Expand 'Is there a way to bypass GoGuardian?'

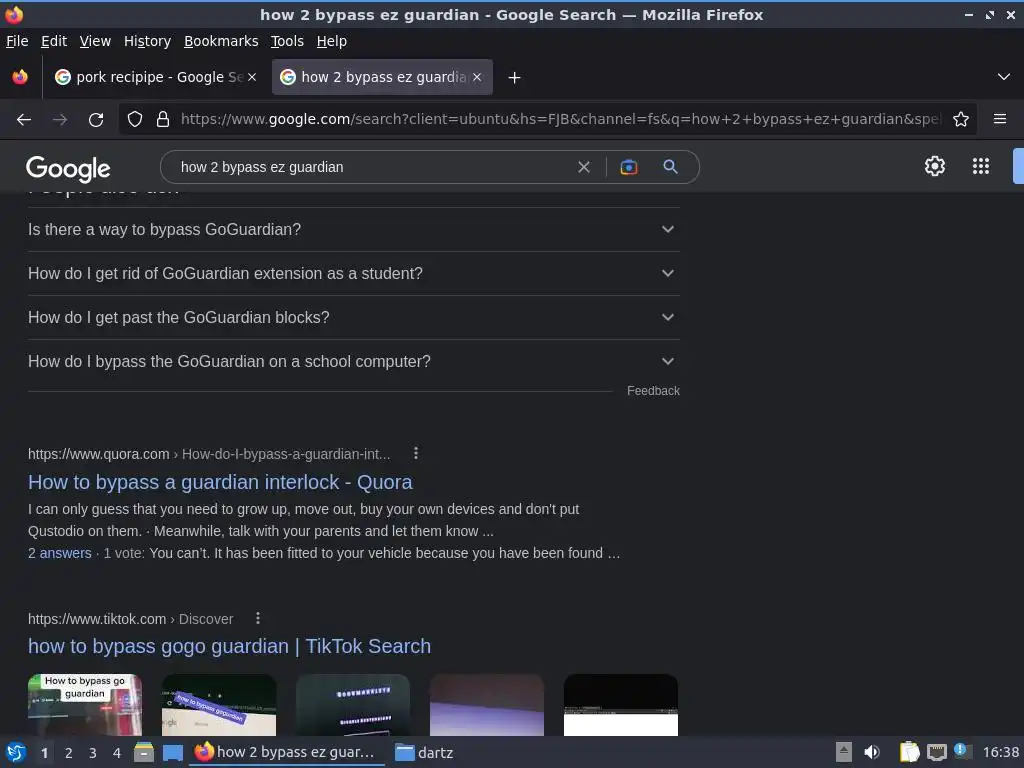[x=353, y=229]
